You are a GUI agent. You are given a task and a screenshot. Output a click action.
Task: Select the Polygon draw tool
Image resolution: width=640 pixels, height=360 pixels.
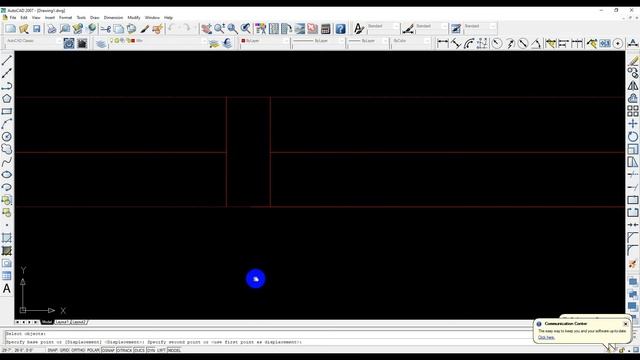[7, 98]
